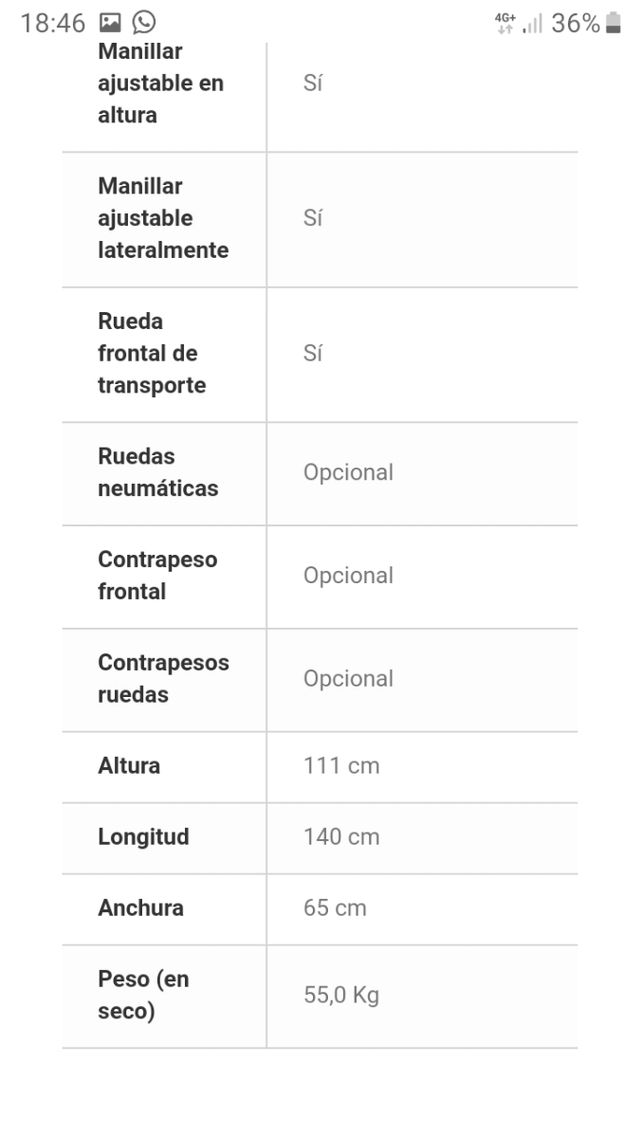
Task: Select Opcional value for Contrapesos ruedas
Action: click(x=348, y=678)
